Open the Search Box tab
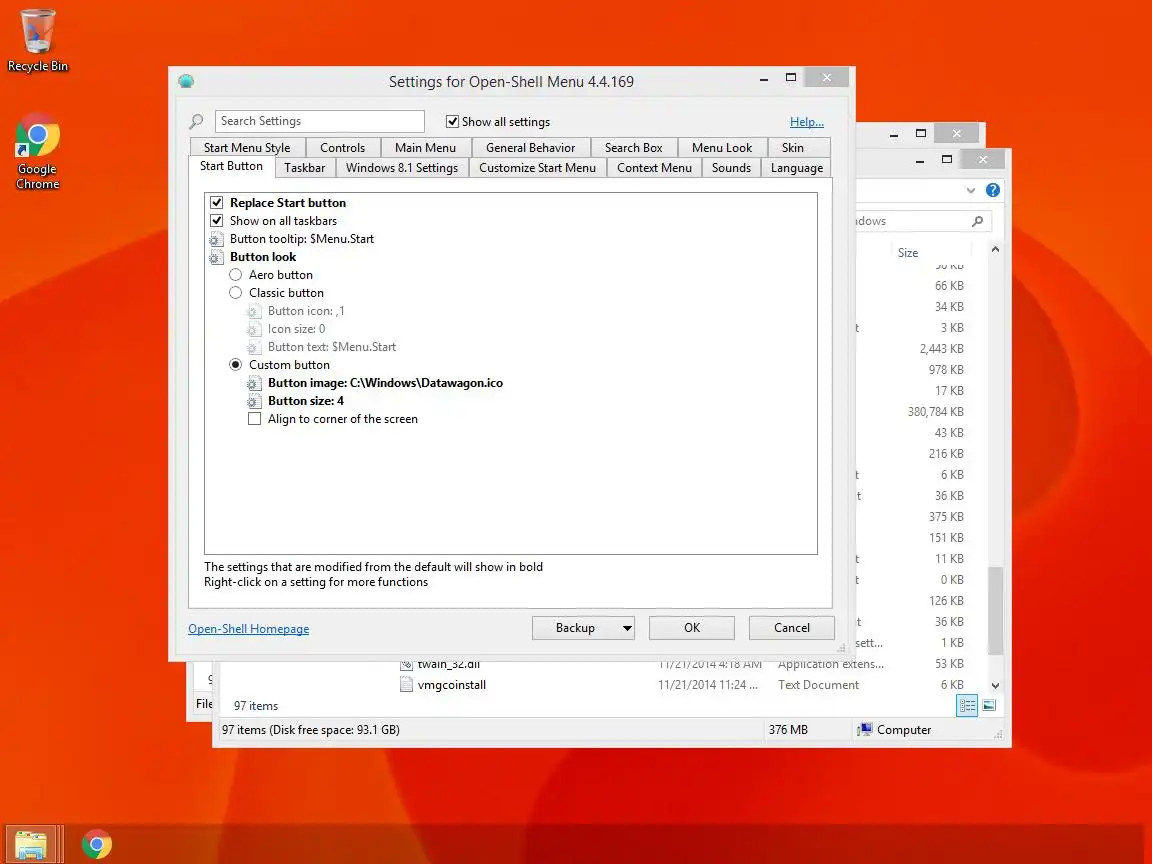This screenshot has width=1152, height=864. click(633, 148)
